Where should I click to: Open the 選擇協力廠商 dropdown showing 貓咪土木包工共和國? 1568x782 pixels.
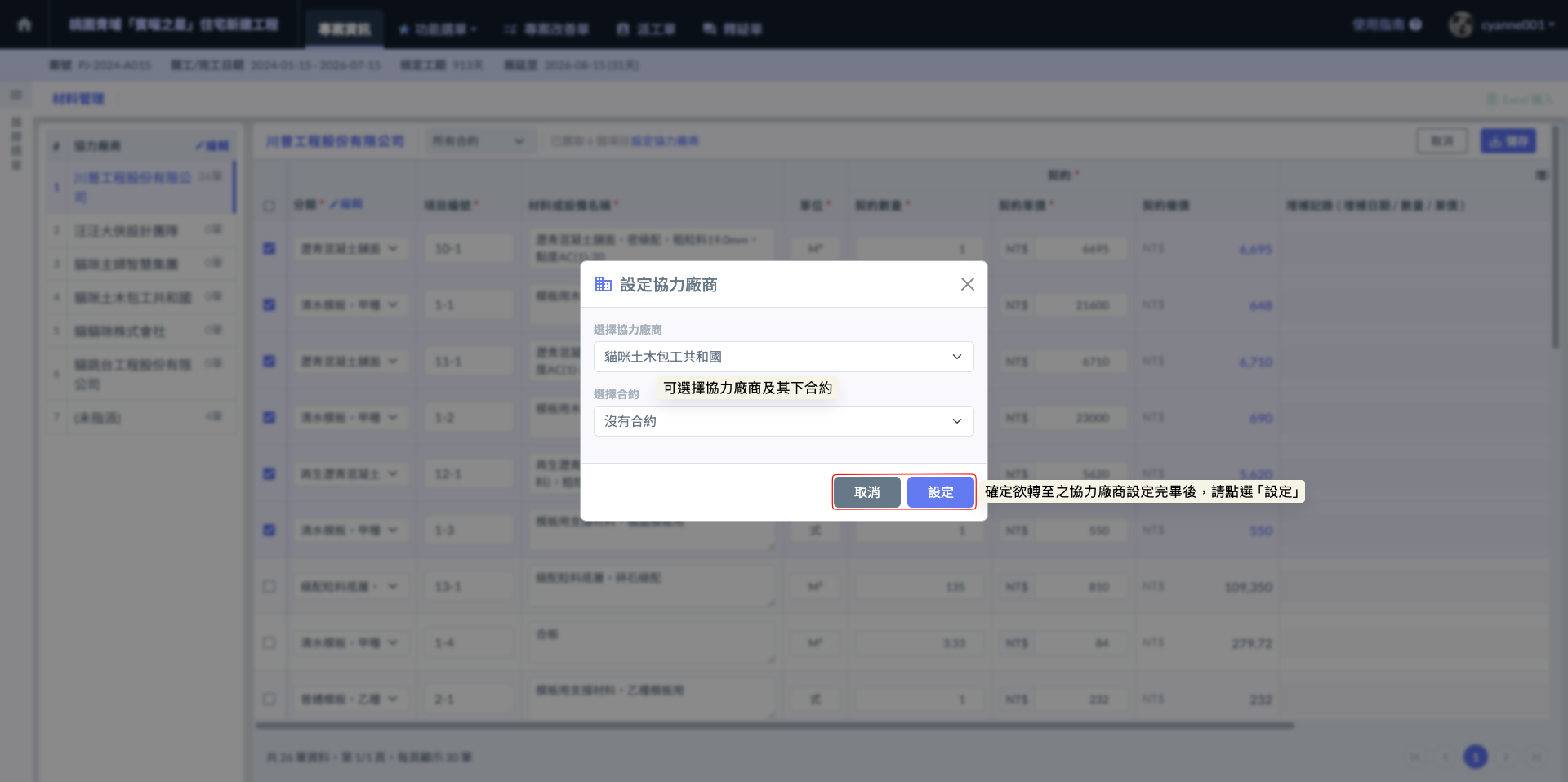783,357
